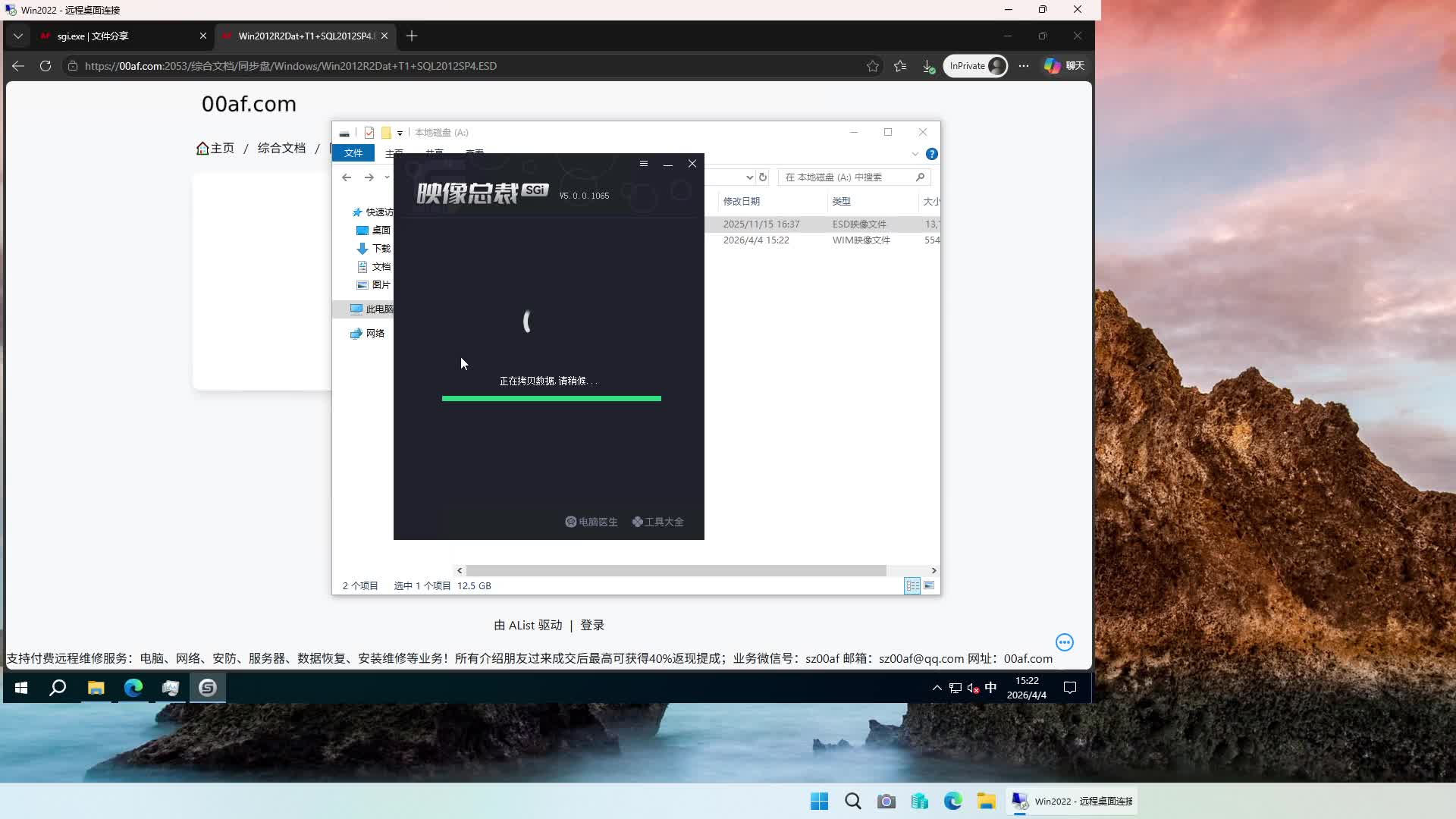Open 电脑医生 at bottom of SGI window
The height and width of the screenshot is (819, 1456).
tap(591, 522)
